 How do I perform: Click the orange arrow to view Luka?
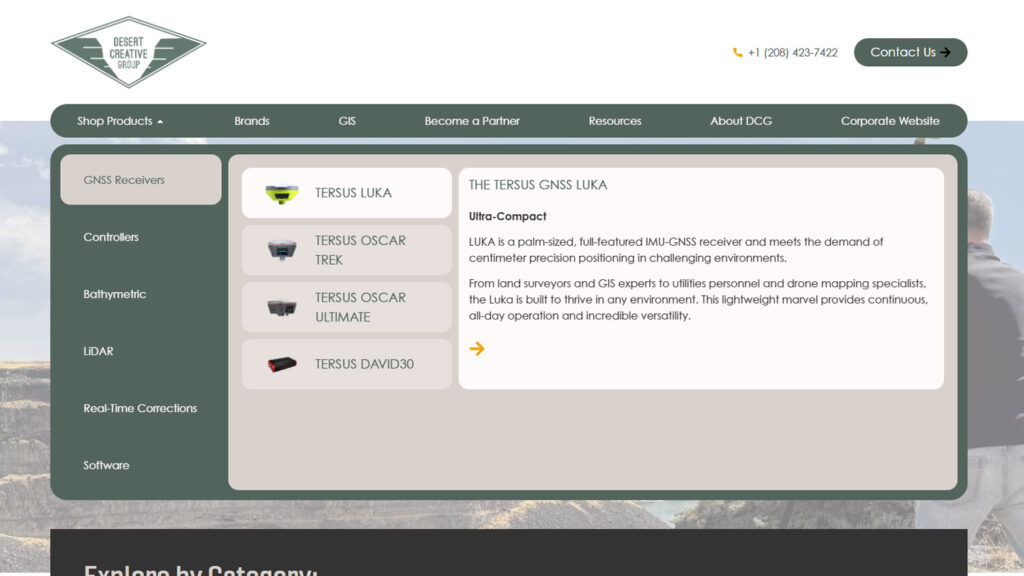pyautogui.click(x=477, y=349)
